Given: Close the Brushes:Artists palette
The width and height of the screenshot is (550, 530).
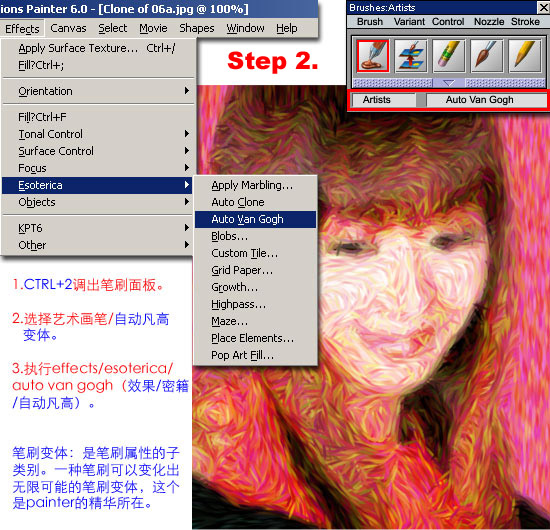Looking at the screenshot, I should click(543, 7).
